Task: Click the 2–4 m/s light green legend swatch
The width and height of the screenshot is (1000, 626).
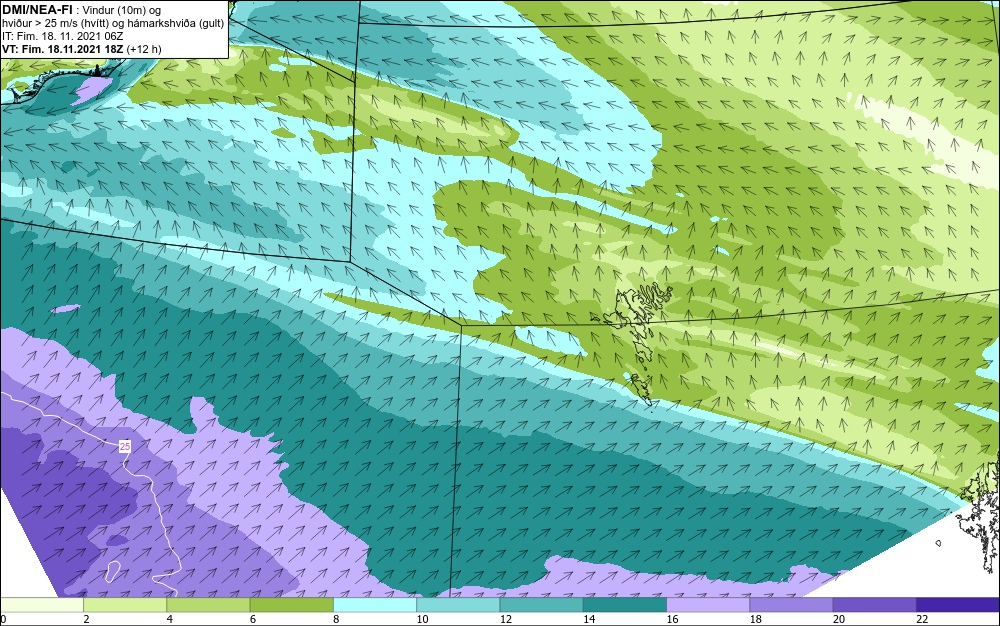Action: (125, 605)
